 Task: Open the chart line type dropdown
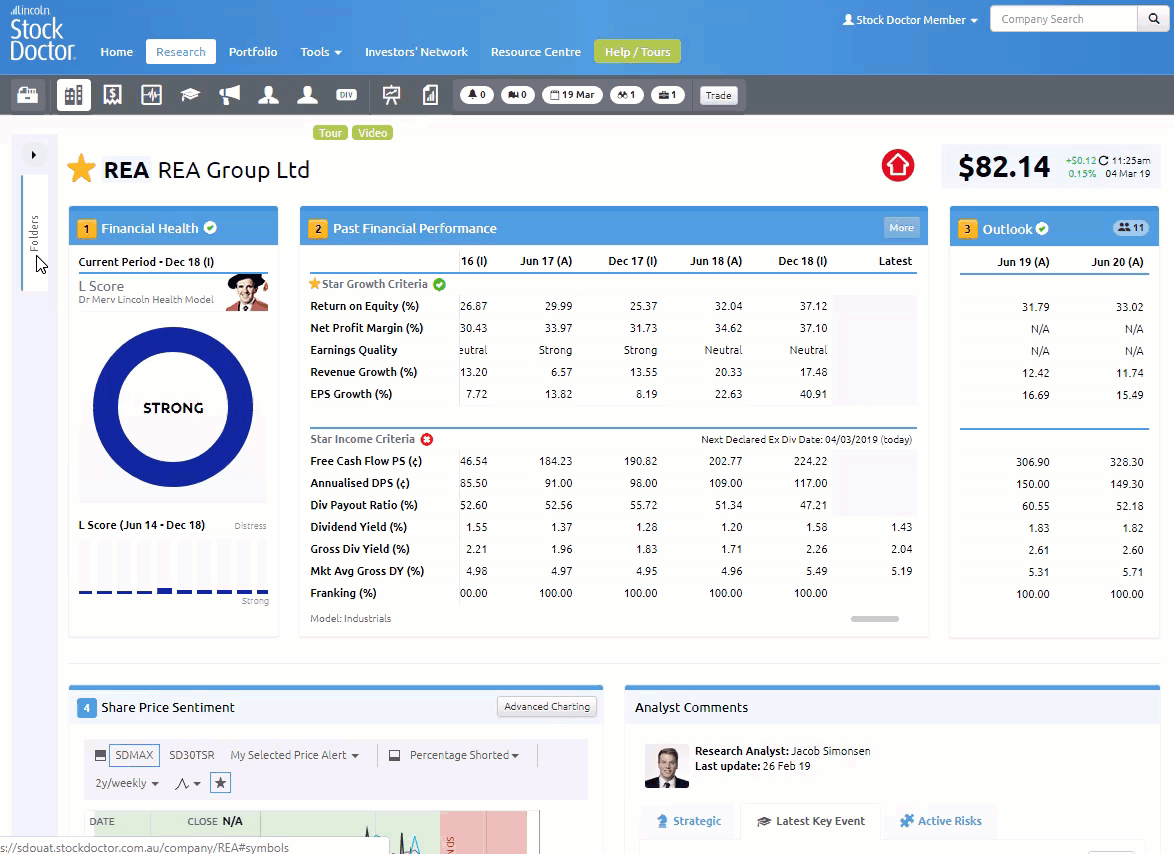[x=187, y=784]
